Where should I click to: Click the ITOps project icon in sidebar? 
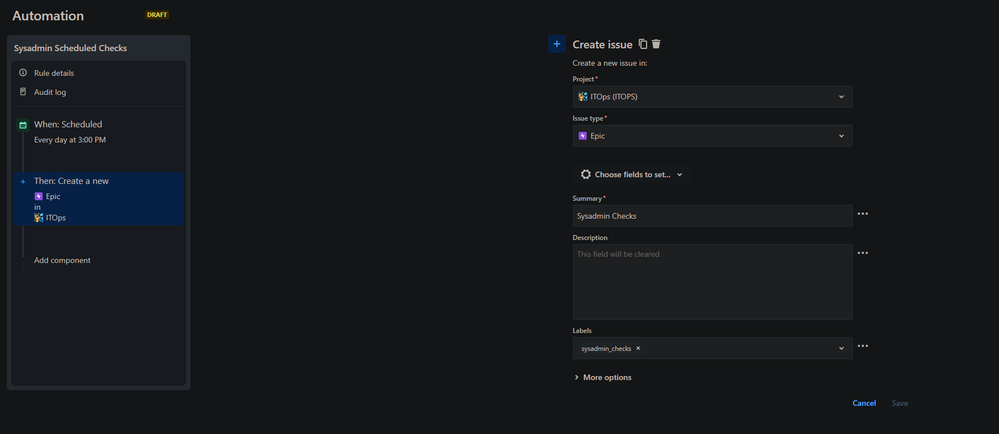point(38,217)
